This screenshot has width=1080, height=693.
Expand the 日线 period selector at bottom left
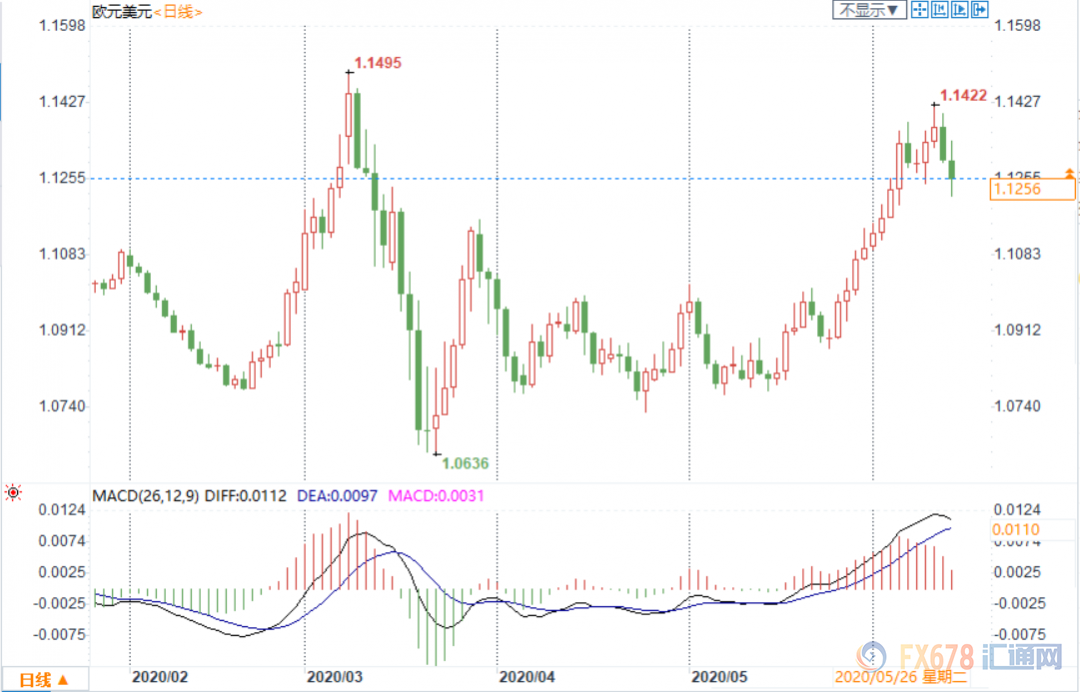(x=45, y=681)
